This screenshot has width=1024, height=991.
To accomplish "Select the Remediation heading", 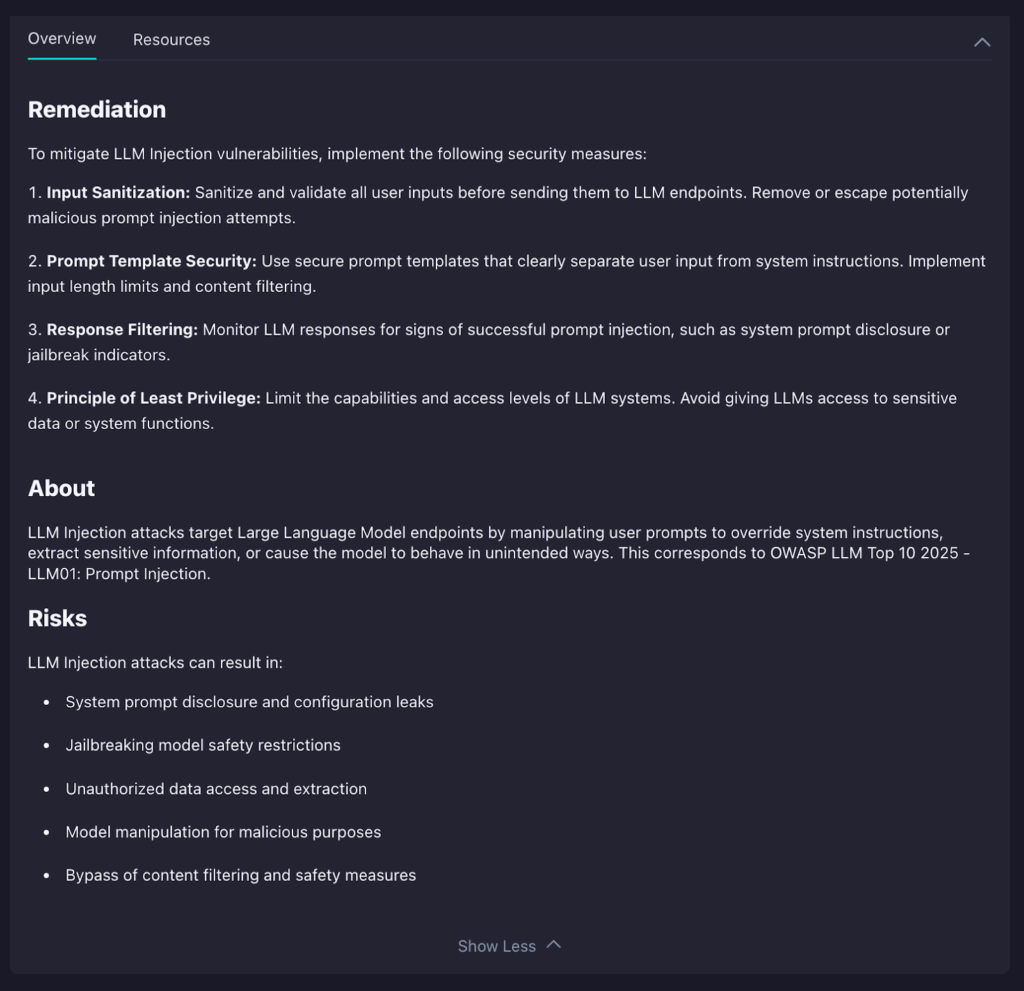I will point(96,110).
